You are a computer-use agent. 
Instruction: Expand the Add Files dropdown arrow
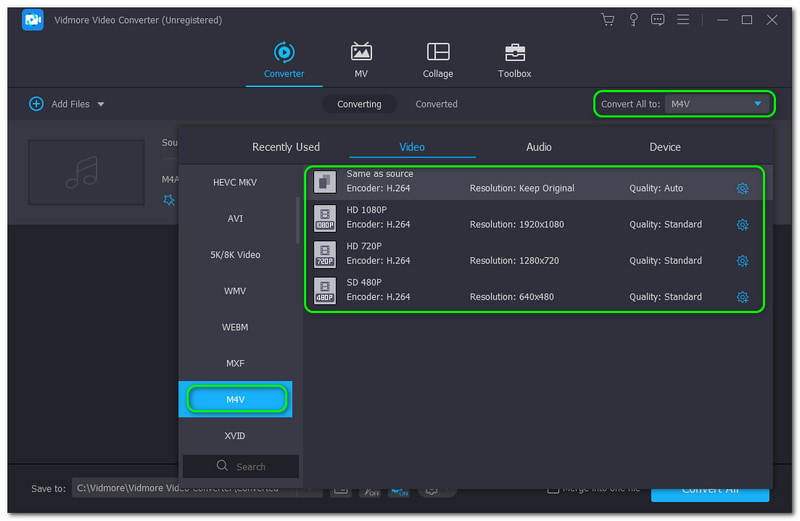pyautogui.click(x=101, y=104)
